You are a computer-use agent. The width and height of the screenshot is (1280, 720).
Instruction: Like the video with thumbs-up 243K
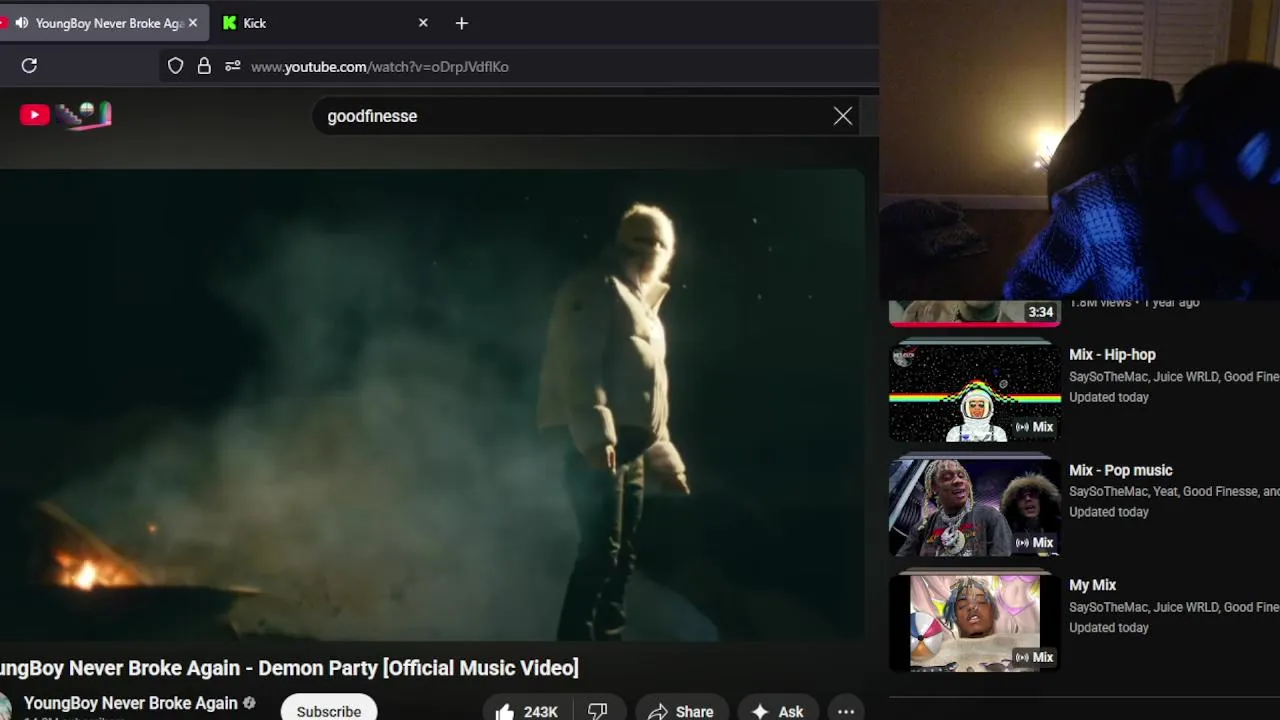[x=527, y=711]
